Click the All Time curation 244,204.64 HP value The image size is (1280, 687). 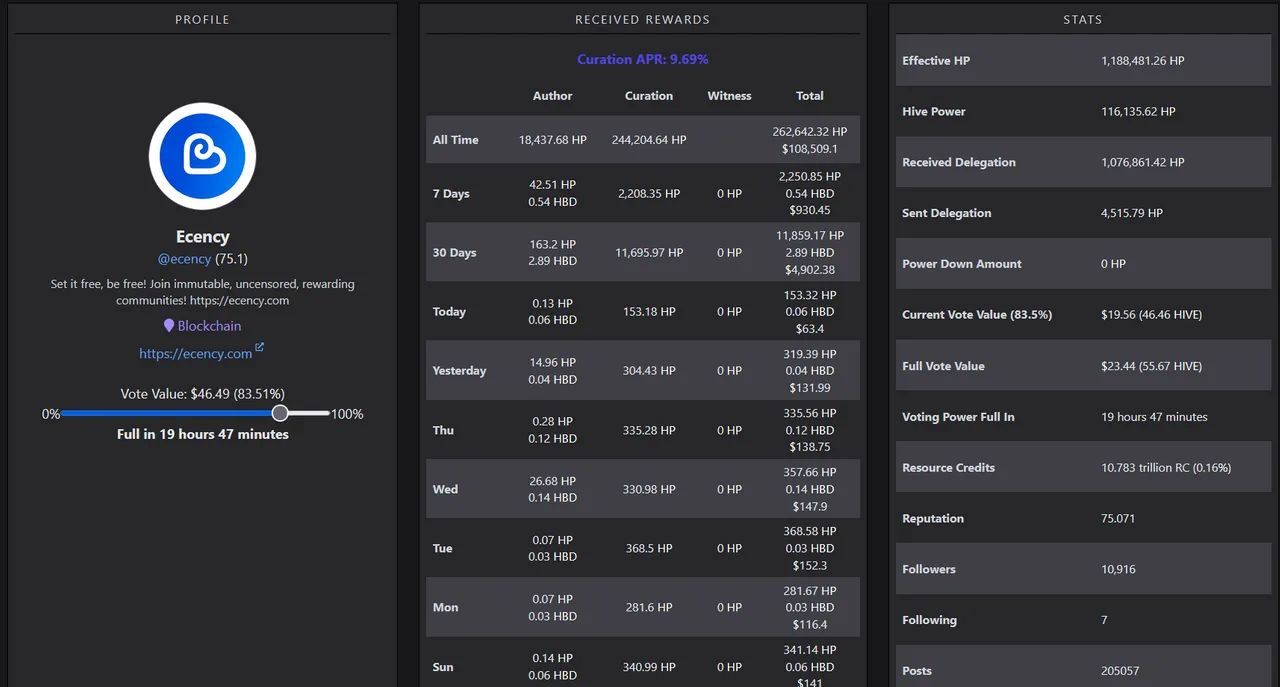tap(649, 140)
